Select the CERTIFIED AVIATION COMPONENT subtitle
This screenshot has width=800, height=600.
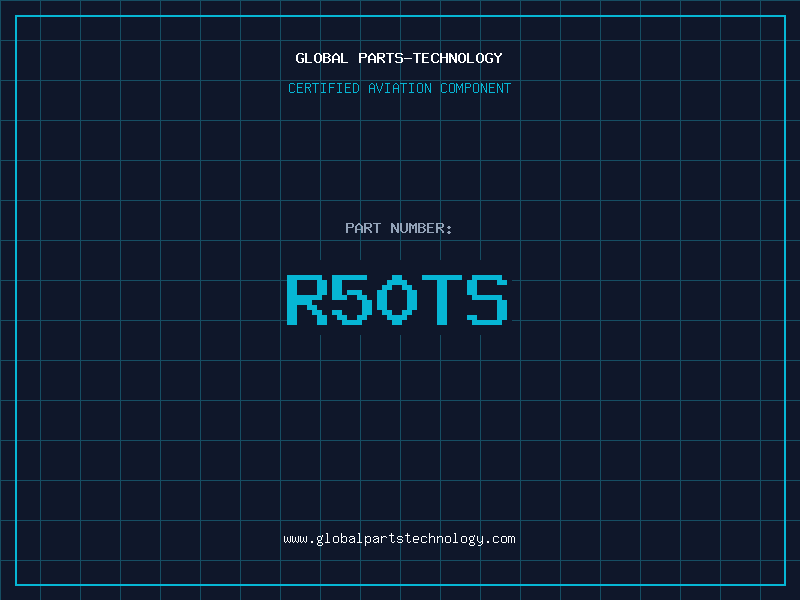tap(399, 88)
